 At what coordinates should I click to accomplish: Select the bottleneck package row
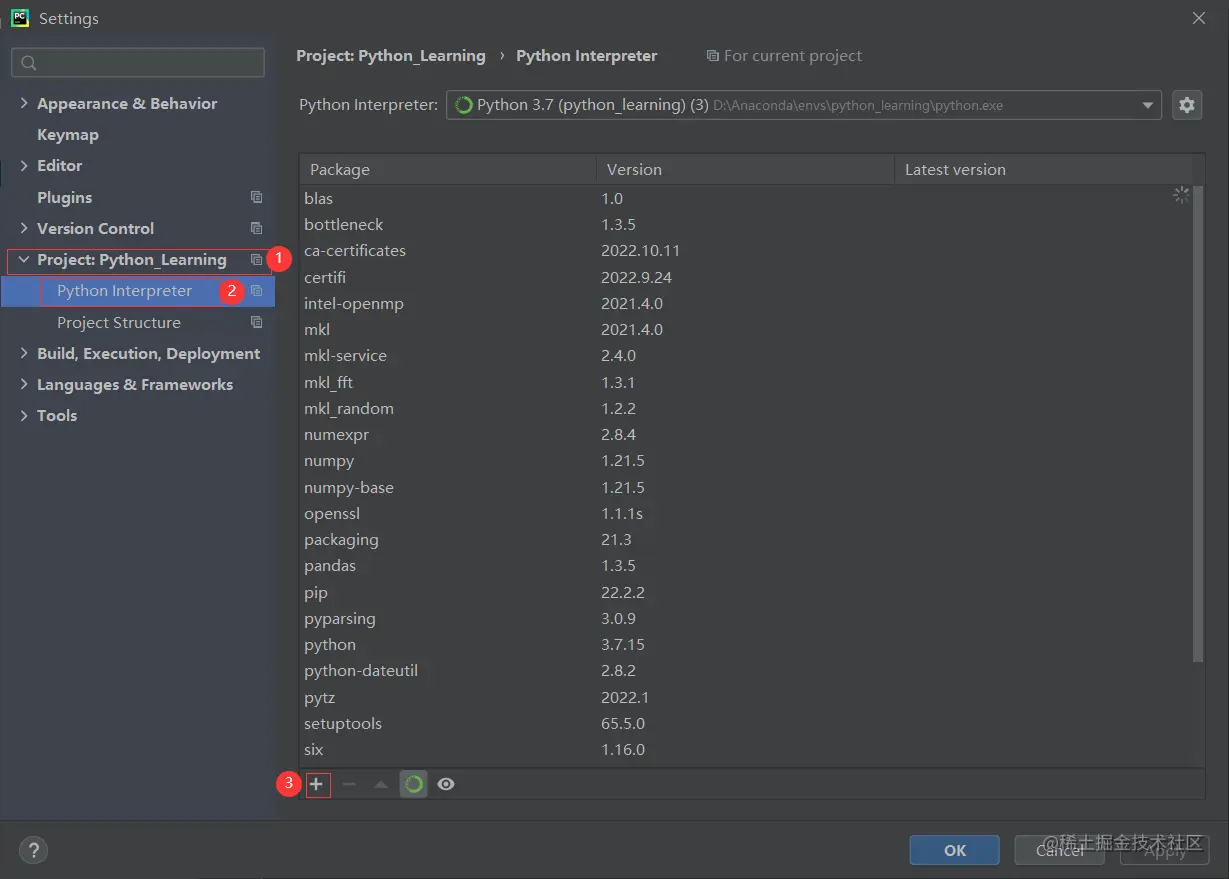pos(746,224)
